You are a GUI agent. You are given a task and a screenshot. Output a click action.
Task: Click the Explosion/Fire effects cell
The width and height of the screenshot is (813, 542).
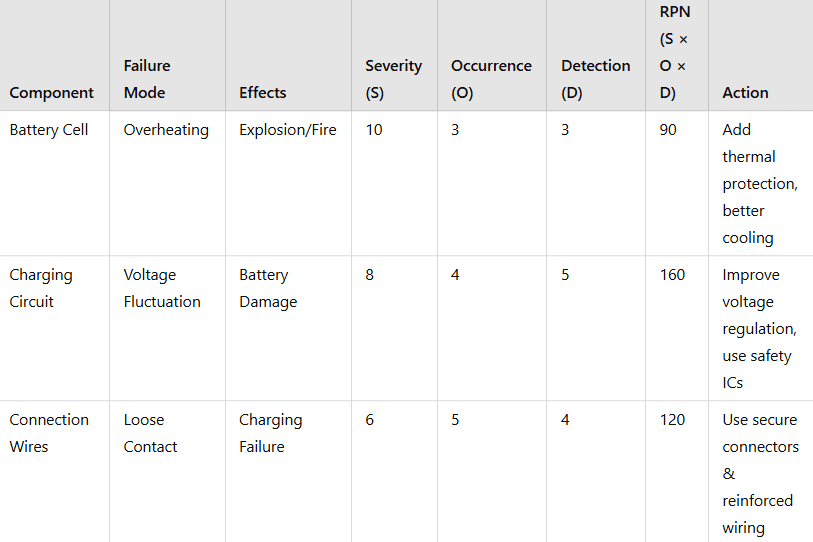(287, 130)
